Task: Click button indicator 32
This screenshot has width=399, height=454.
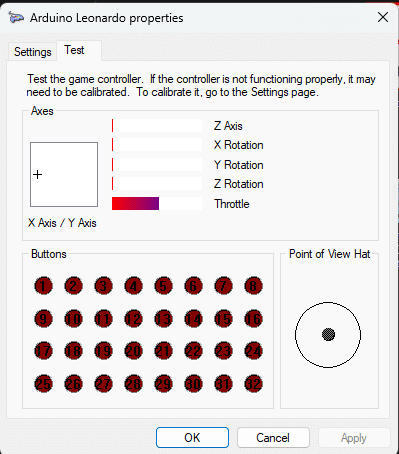Action: tap(253, 384)
